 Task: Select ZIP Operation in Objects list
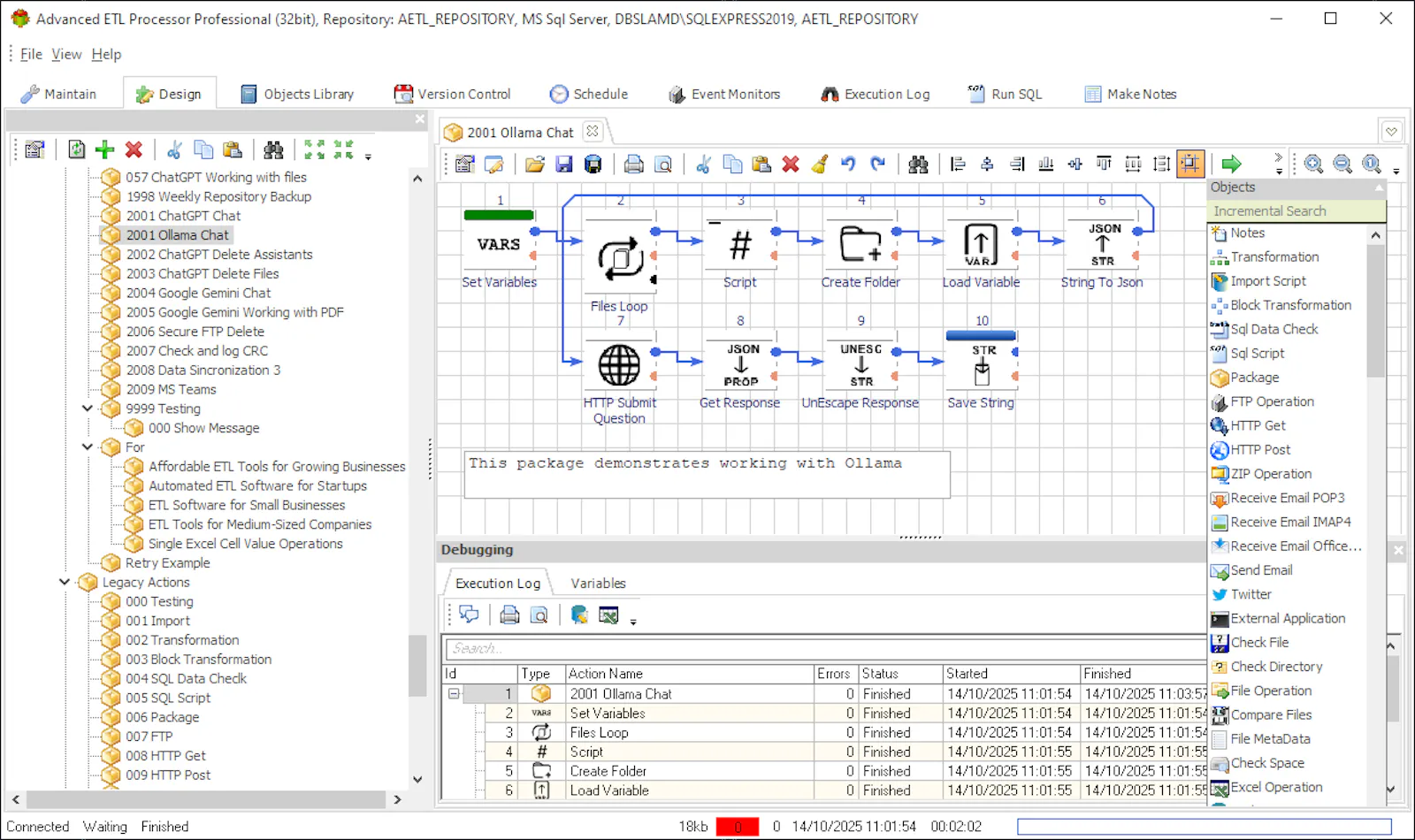[x=1271, y=474]
